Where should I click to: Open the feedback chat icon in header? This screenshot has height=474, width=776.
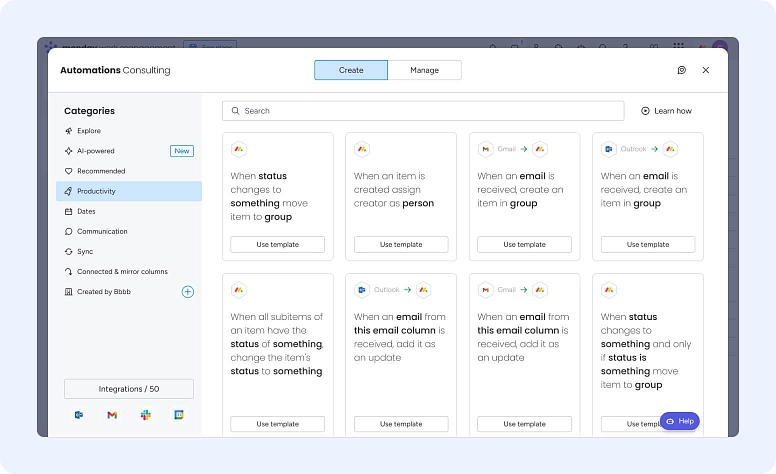click(x=681, y=70)
